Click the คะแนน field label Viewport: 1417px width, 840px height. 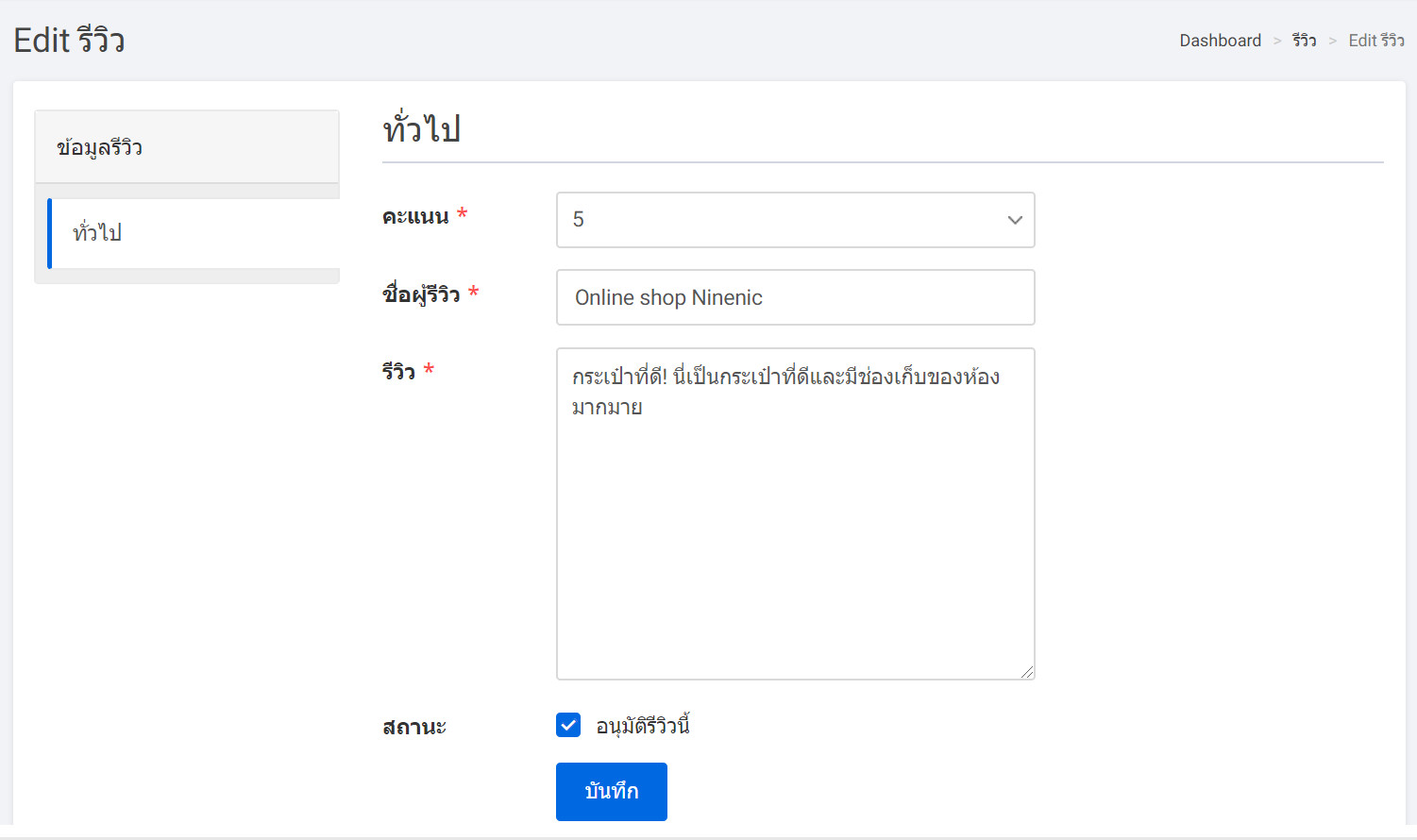click(415, 216)
